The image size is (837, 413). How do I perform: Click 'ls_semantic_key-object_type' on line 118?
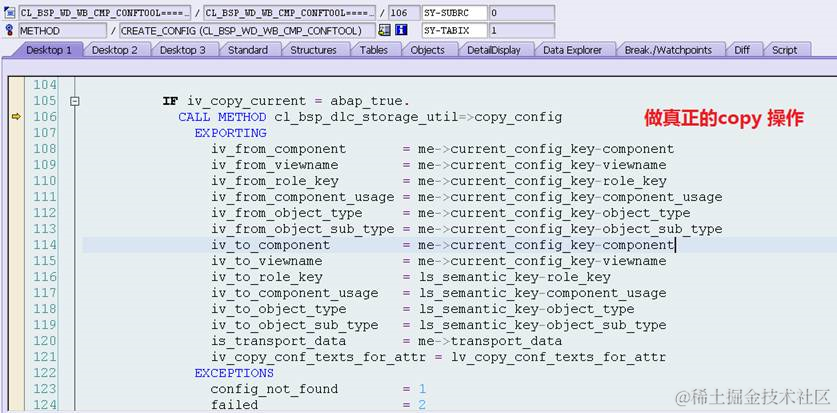pyautogui.click(x=526, y=309)
